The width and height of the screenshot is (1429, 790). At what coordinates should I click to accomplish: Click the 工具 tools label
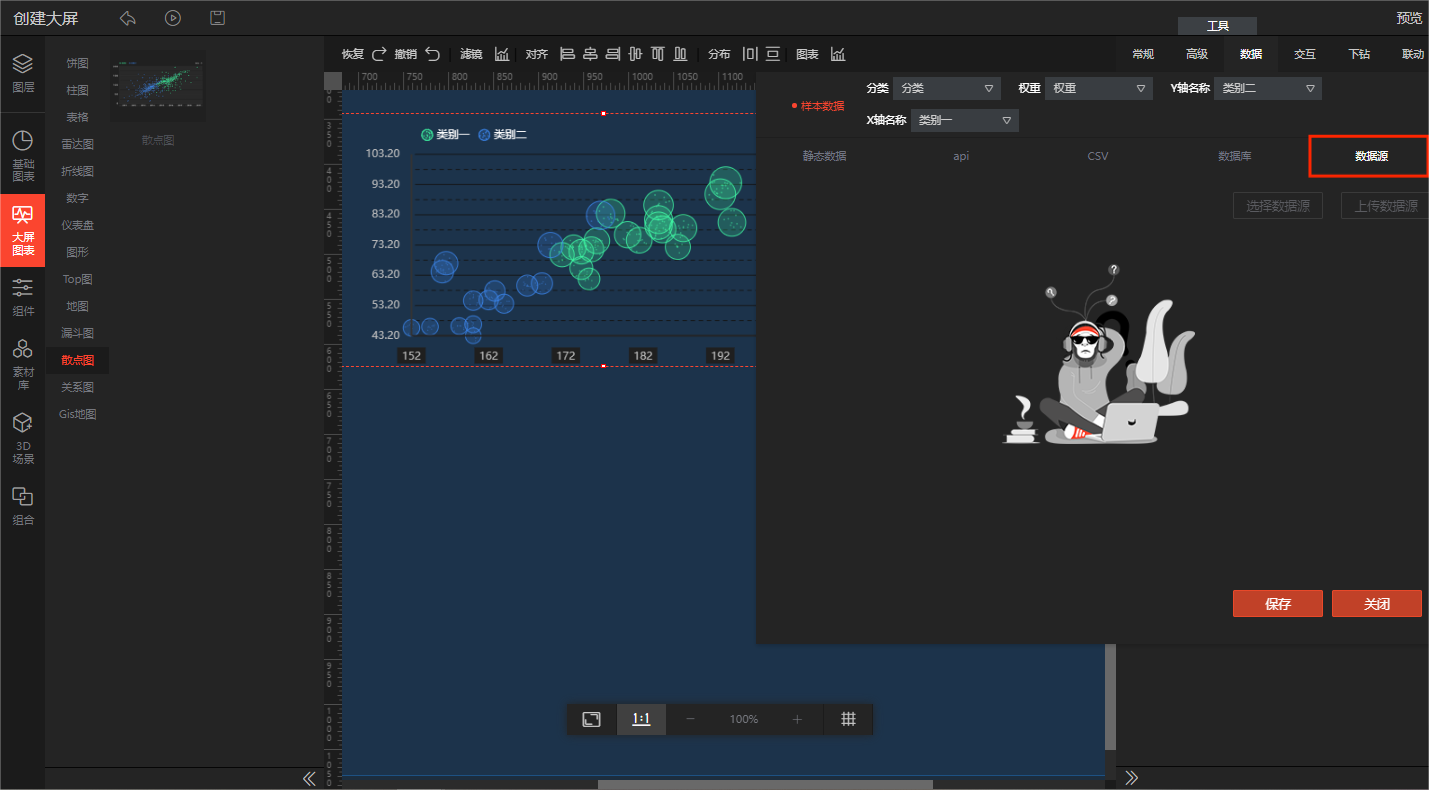pos(1217,26)
